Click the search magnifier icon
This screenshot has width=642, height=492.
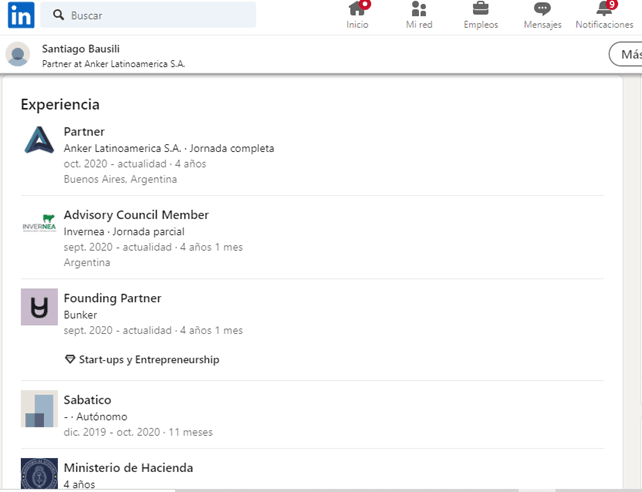point(59,15)
